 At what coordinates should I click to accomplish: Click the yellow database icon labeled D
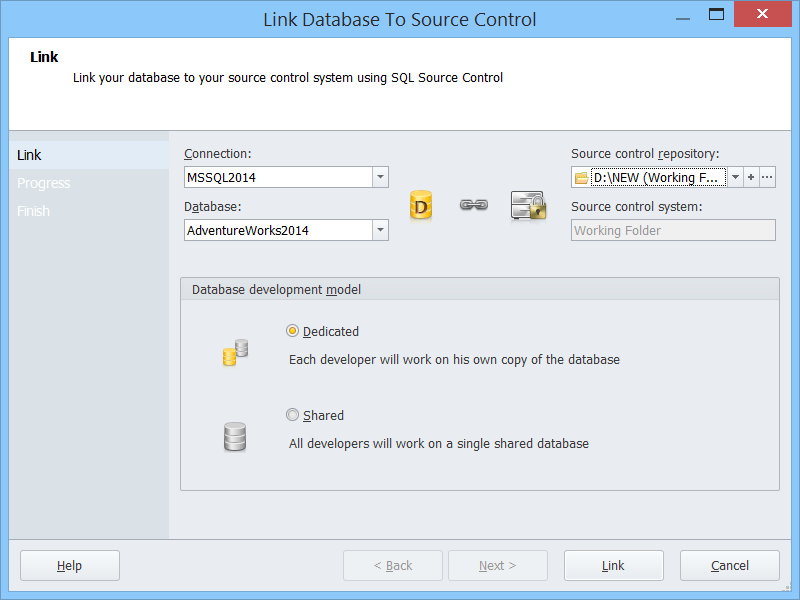(x=421, y=205)
